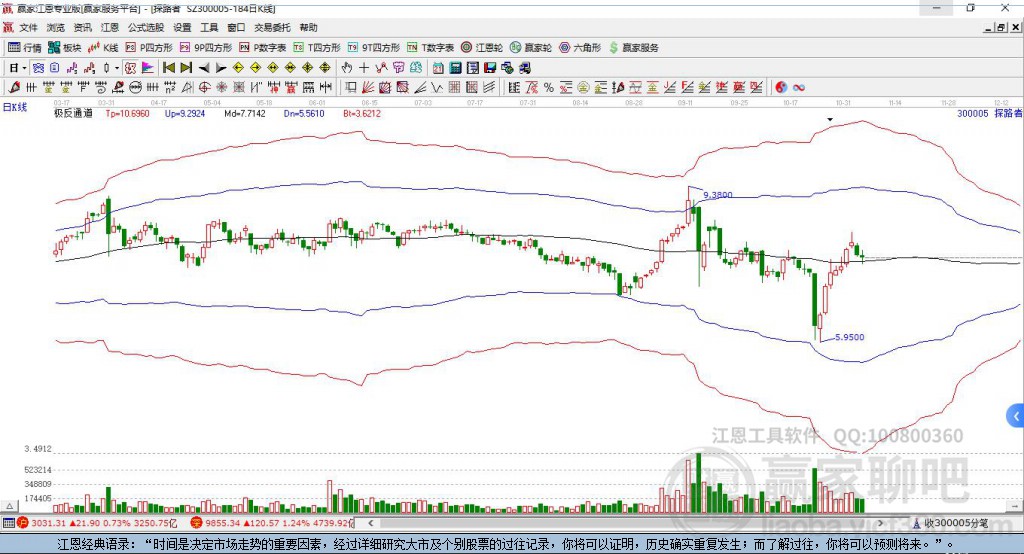Click the floppy disk save icon
The image size is (1024, 554).
490,68
